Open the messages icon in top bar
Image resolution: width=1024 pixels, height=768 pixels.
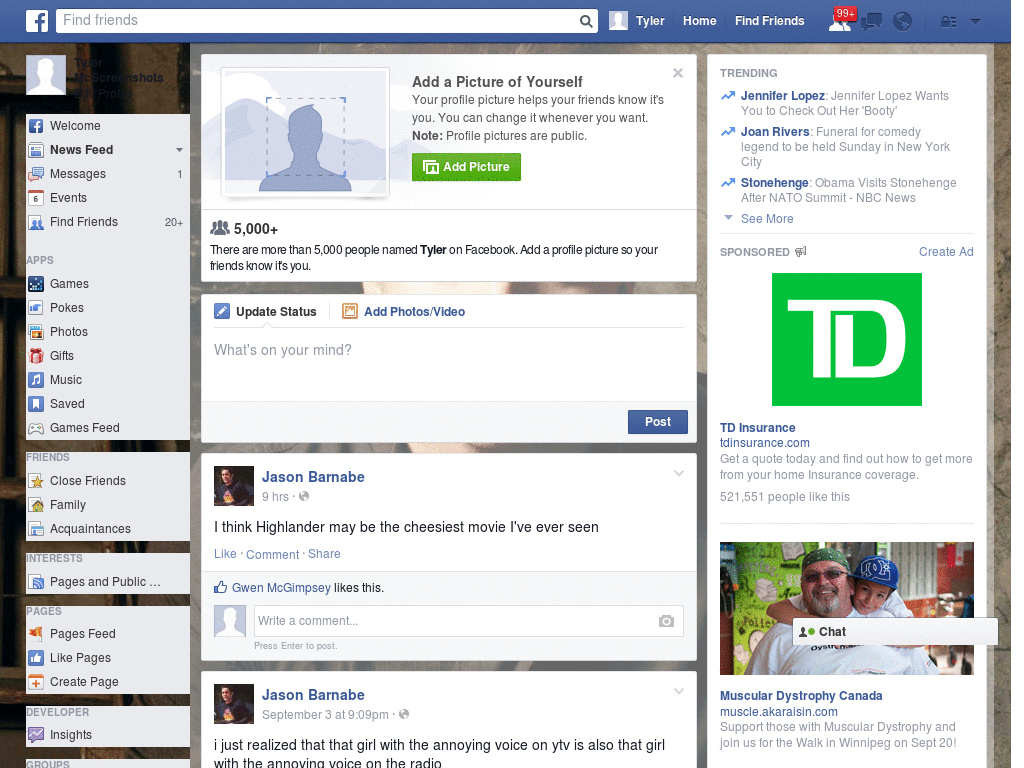(x=871, y=22)
